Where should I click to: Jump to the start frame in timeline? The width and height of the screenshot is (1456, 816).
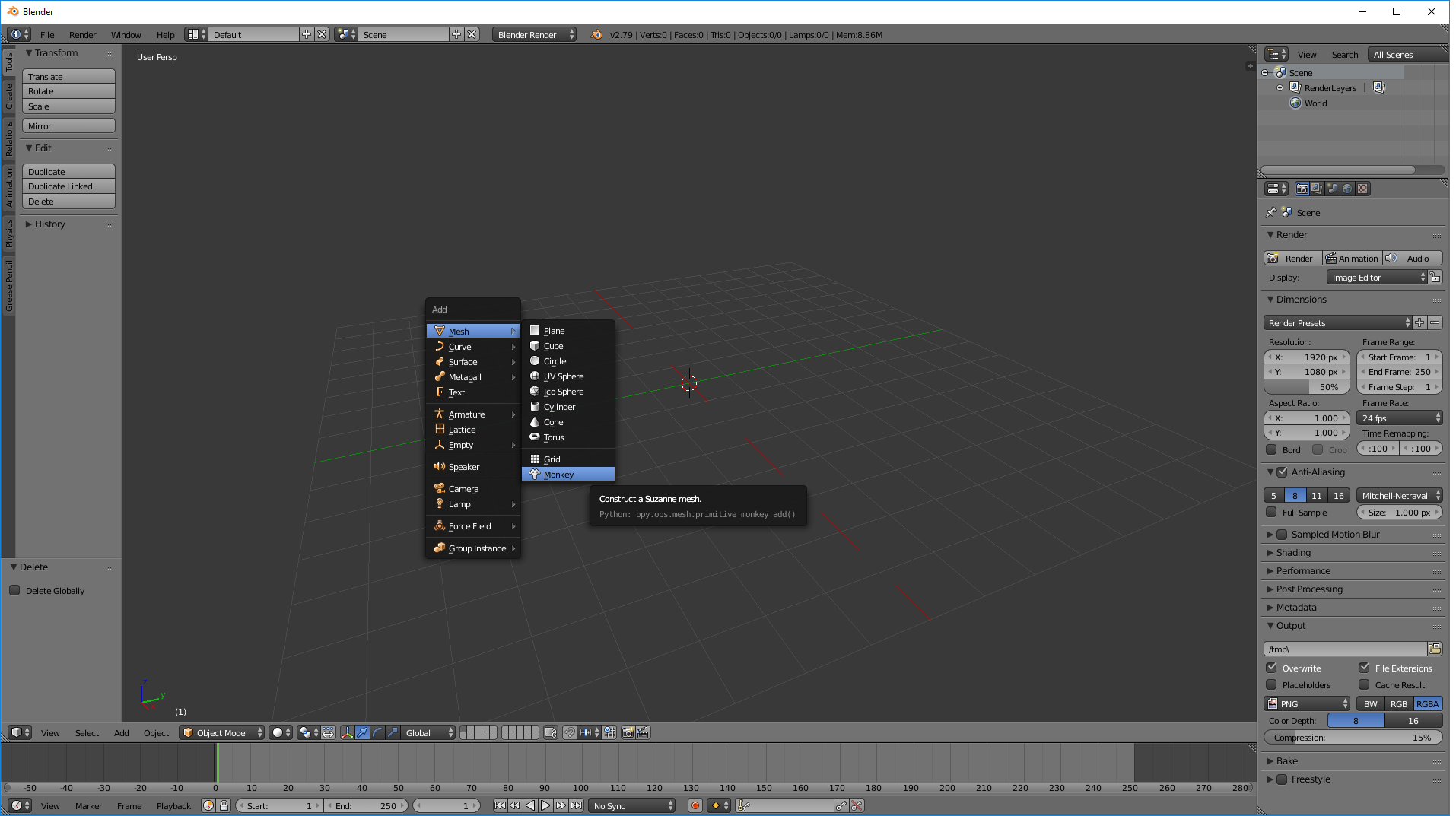click(x=500, y=805)
